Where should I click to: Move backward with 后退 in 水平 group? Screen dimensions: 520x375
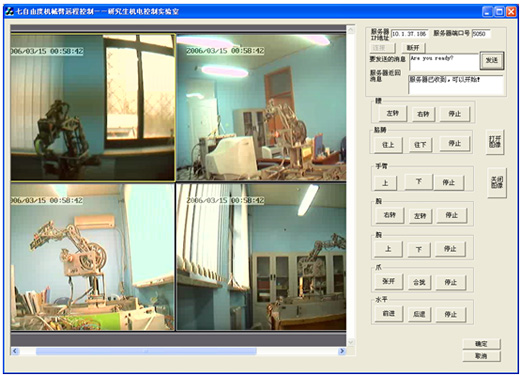419,314
